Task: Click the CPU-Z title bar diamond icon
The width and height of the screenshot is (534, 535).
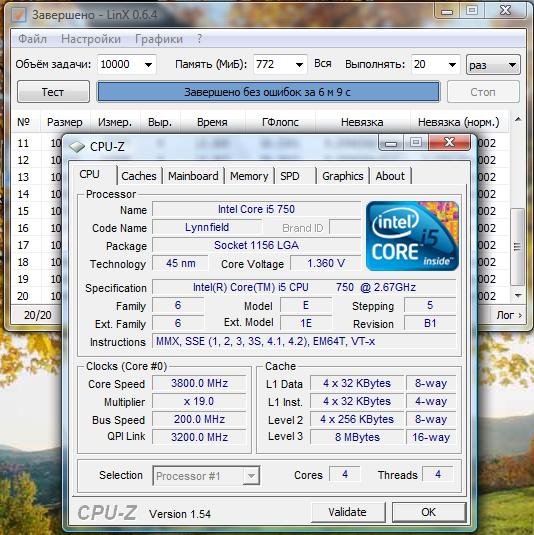Action: [77, 147]
